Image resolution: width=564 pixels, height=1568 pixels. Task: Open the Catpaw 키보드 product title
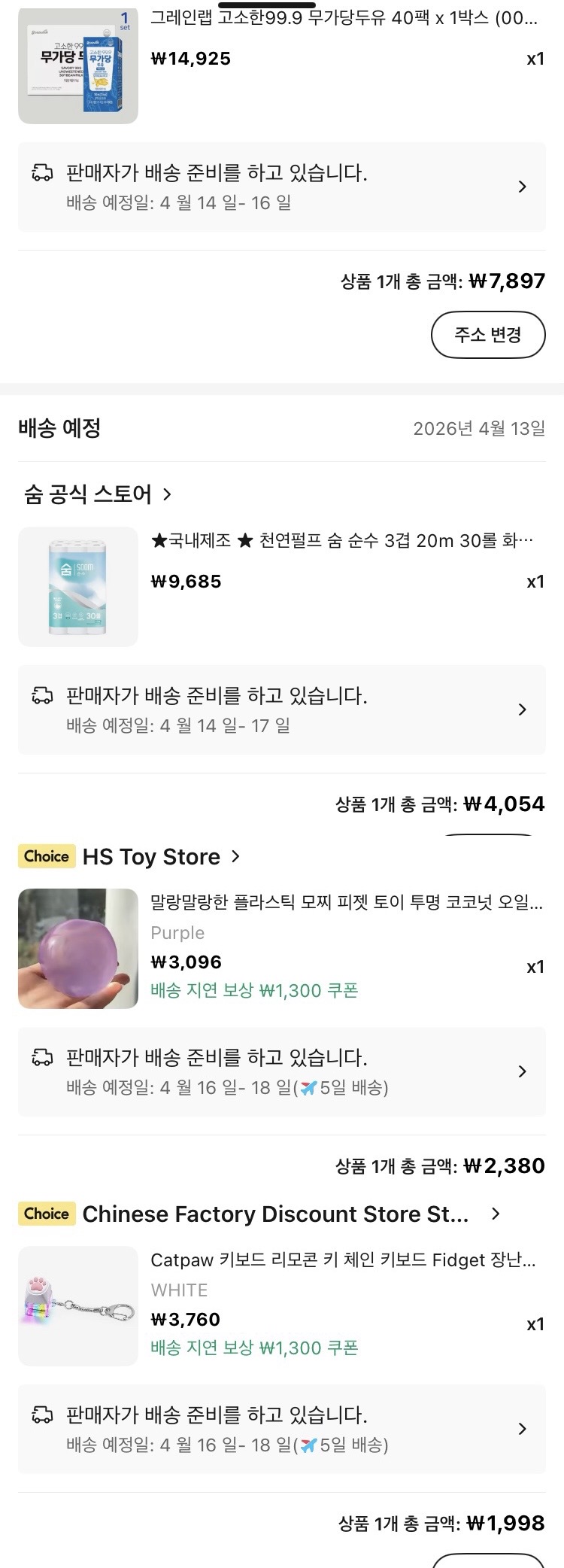tap(343, 1260)
